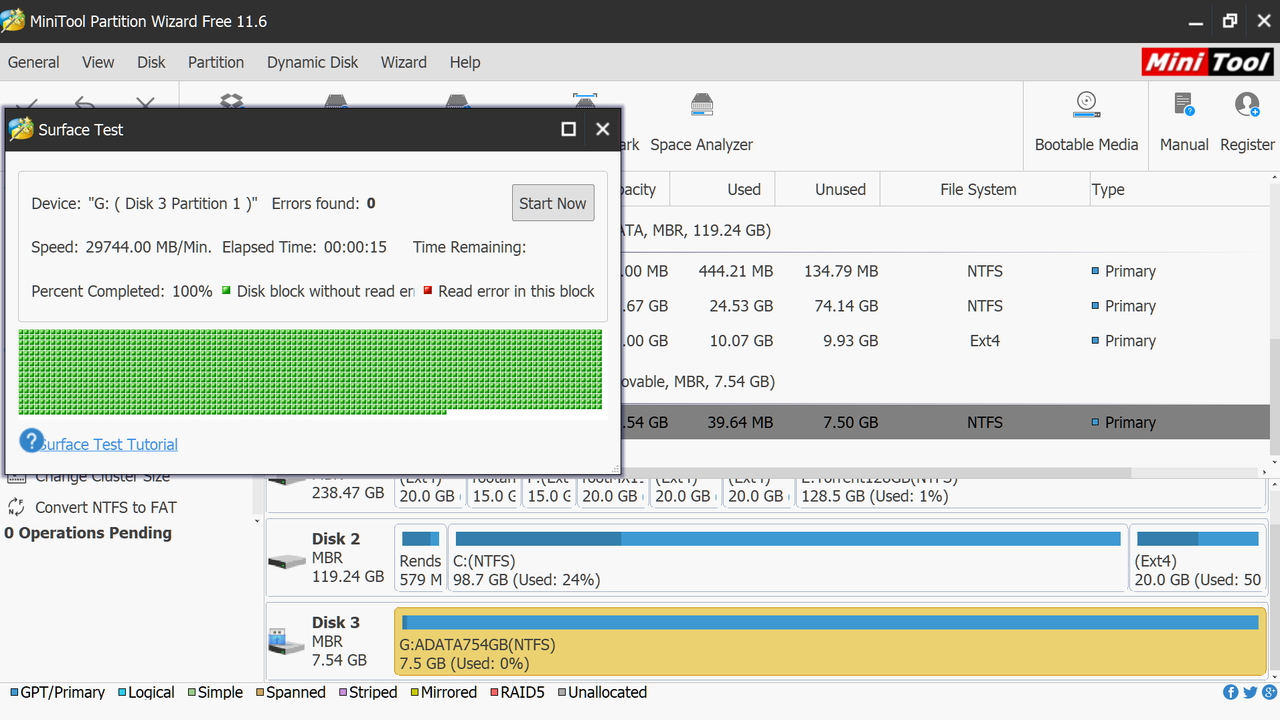Screen dimensions: 1280x720
Task: Open the Manual
Action: point(1184,122)
